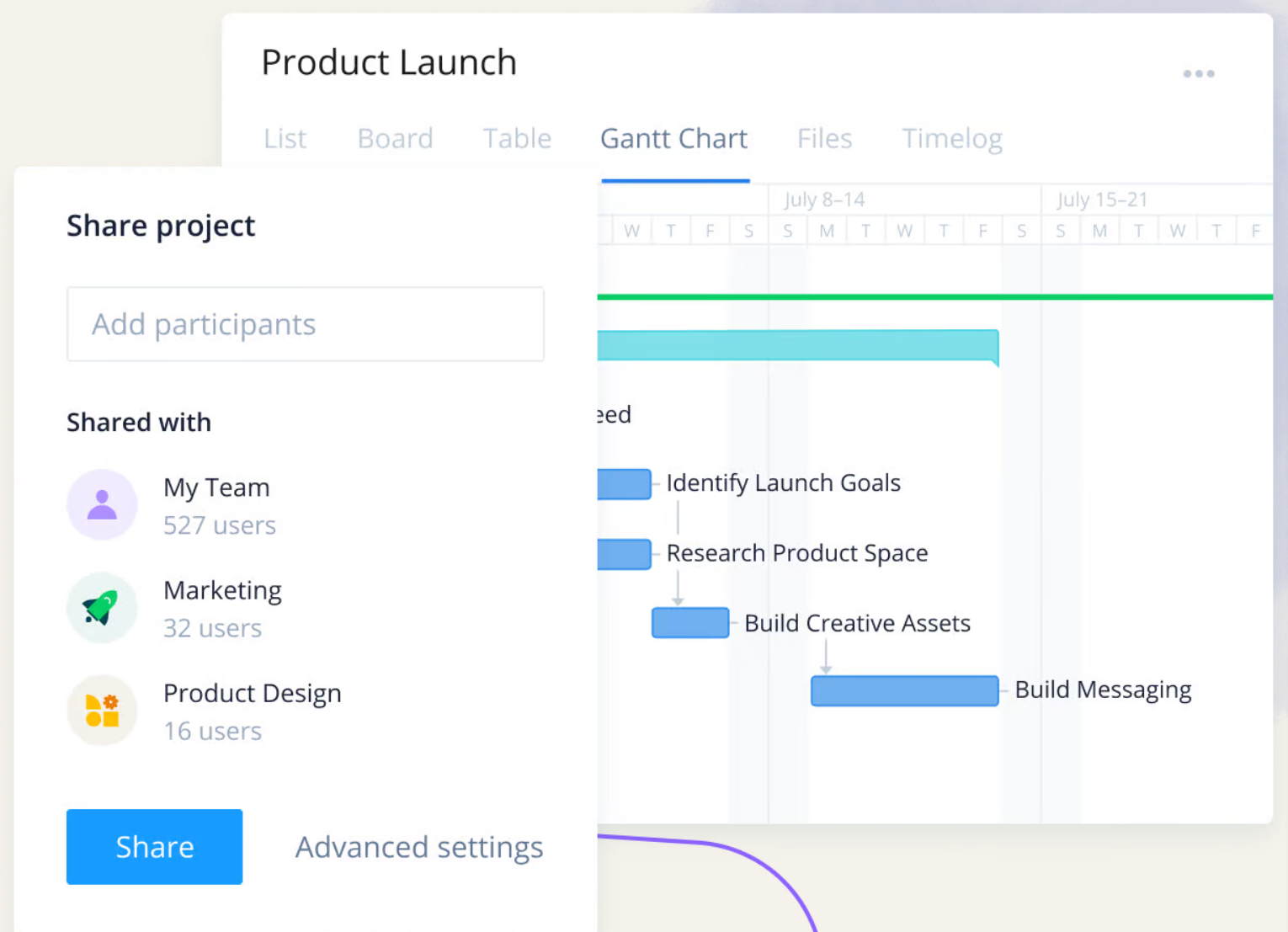Viewport: 1288px width, 932px height.
Task: Open Advanced settings link
Action: (x=419, y=847)
